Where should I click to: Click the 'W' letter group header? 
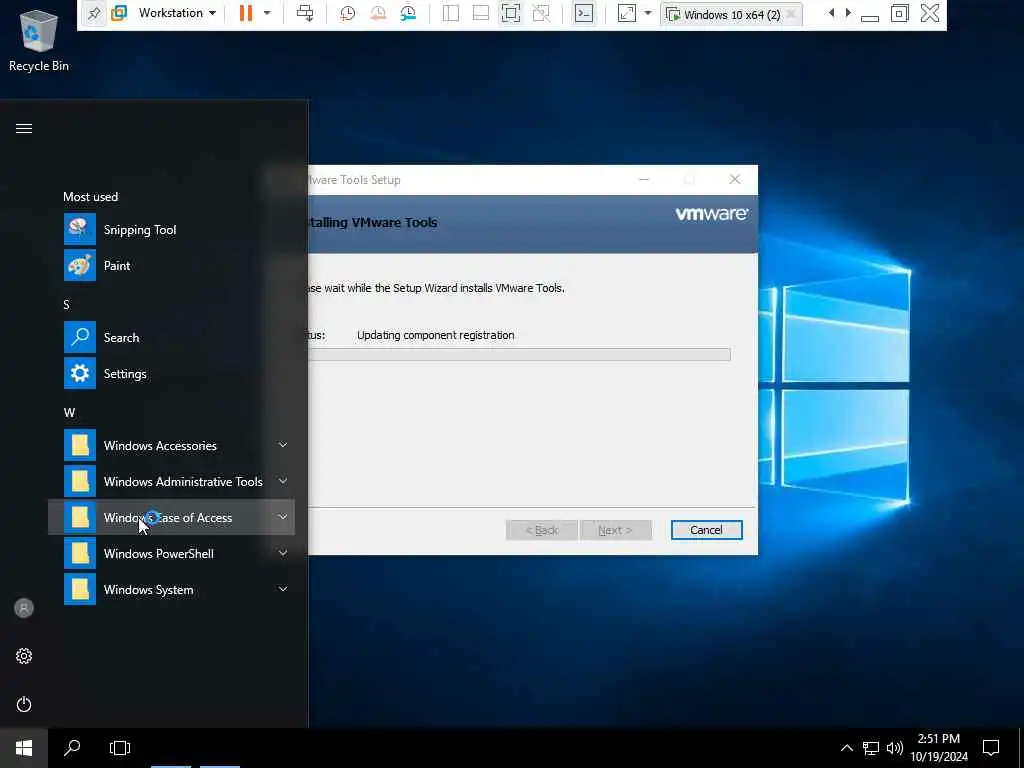point(69,413)
